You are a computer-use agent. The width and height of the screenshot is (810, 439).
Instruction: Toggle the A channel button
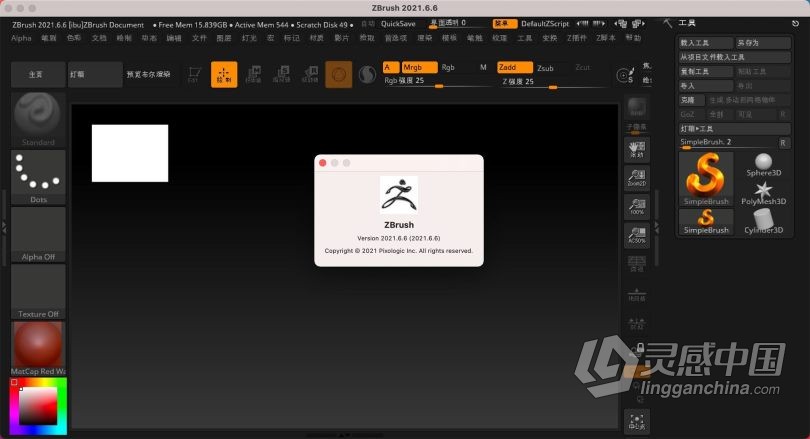pos(391,67)
